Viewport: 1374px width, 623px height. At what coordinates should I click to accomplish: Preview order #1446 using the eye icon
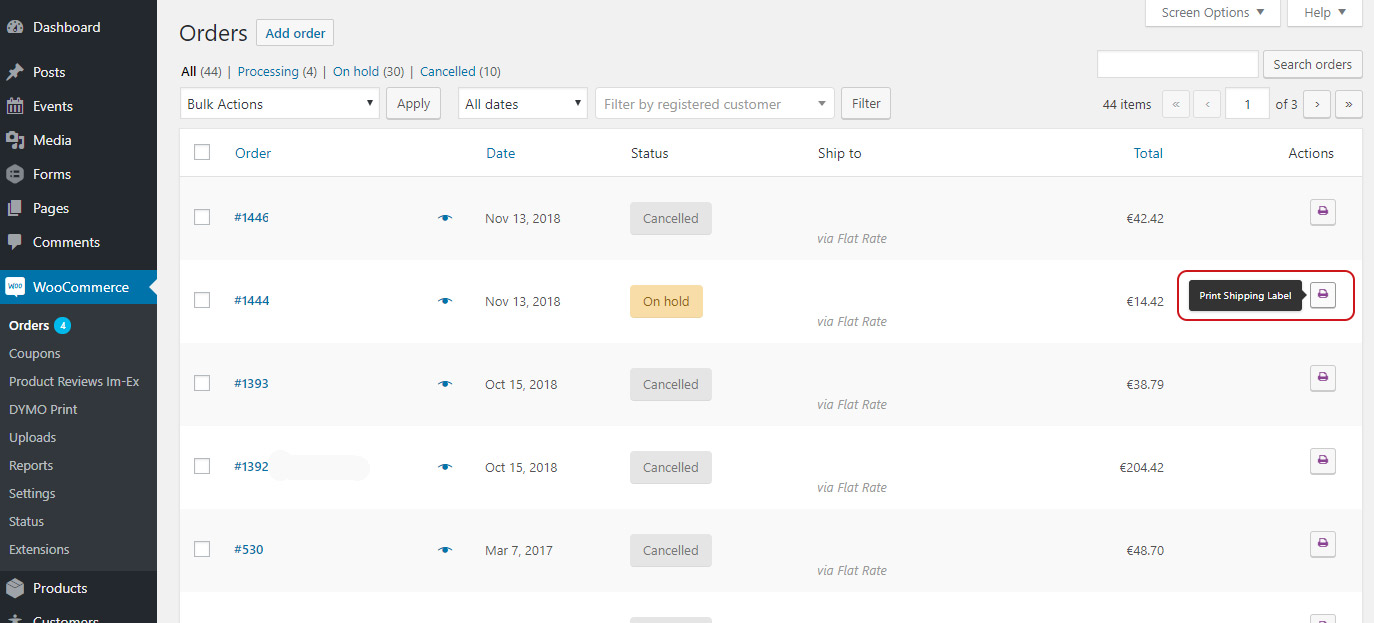[x=445, y=218]
